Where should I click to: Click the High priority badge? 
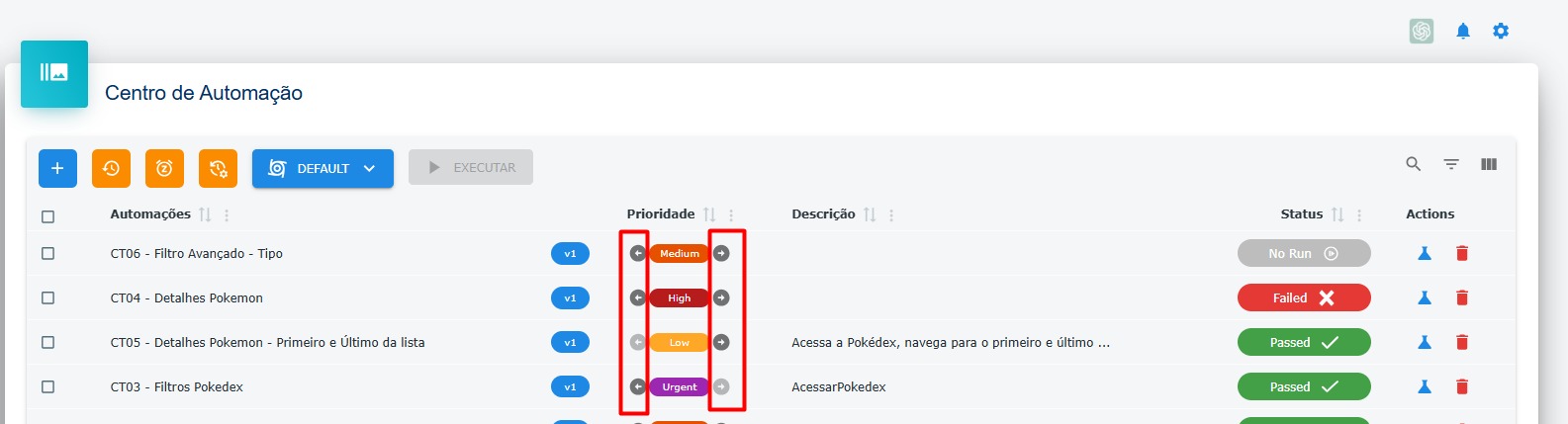coord(680,297)
